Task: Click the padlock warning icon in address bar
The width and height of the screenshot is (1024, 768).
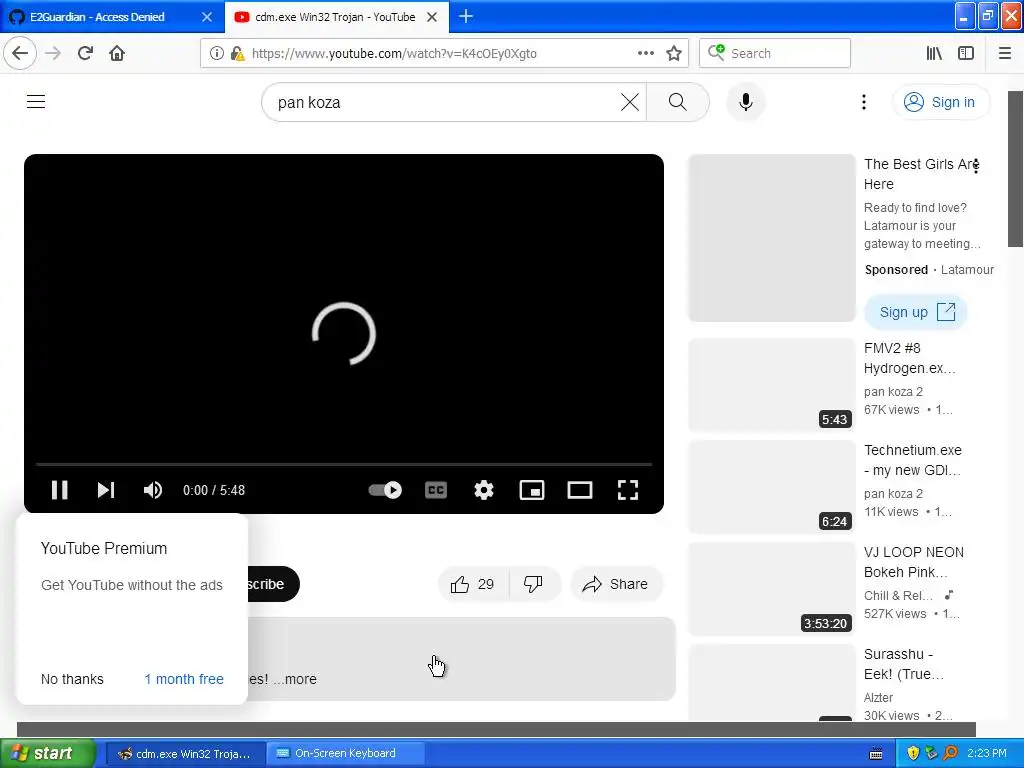Action: [238, 54]
